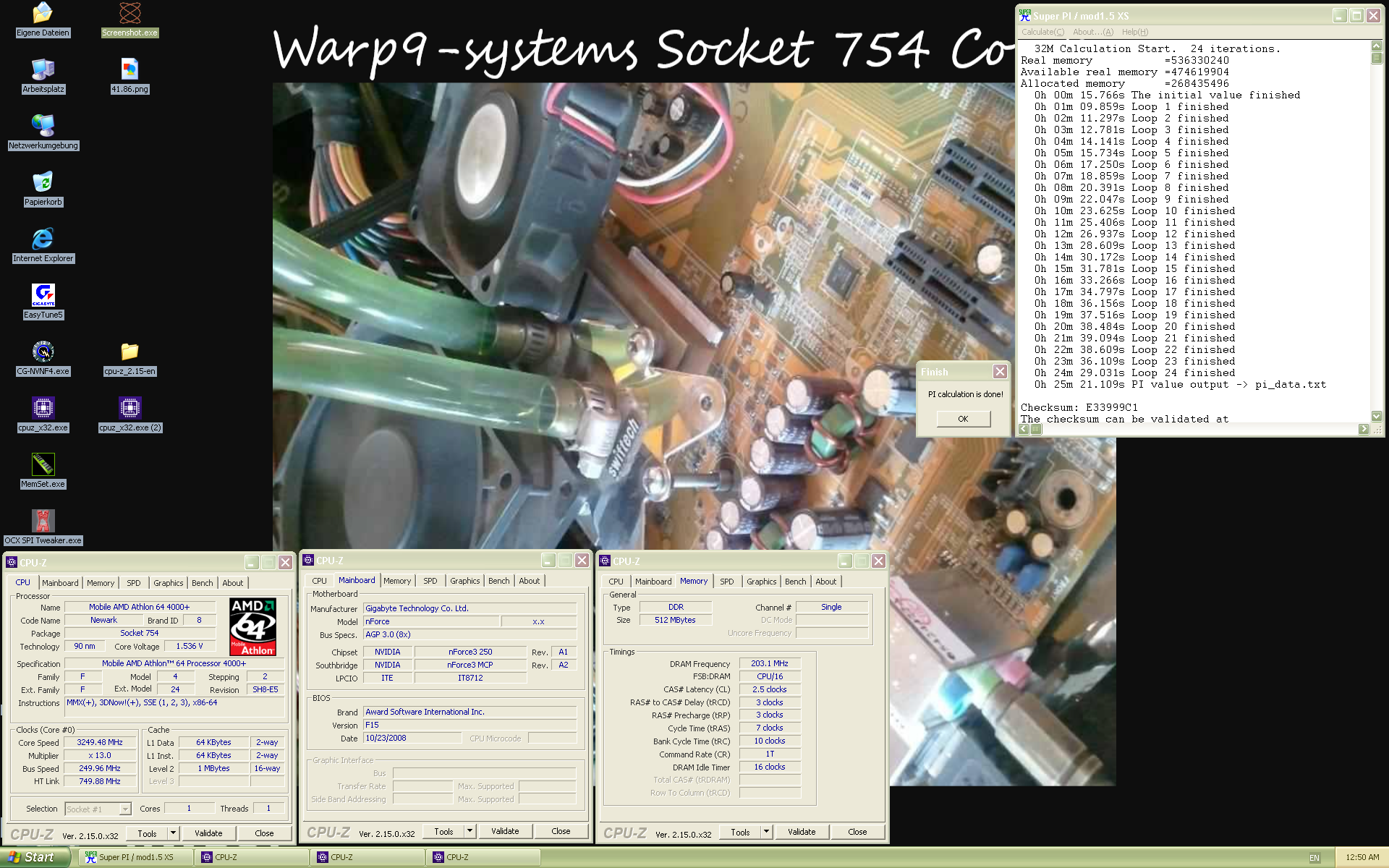Click the Manufacturer field Gigabyte Technology
Image resolution: width=1389 pixels, height=868 pixels.
pos(470,608)
